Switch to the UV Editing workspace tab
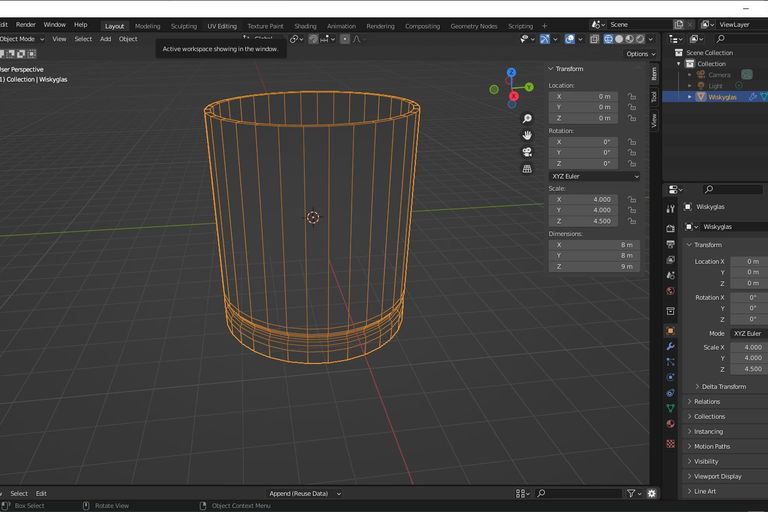The image size is (768, 512). click(222, 26)
